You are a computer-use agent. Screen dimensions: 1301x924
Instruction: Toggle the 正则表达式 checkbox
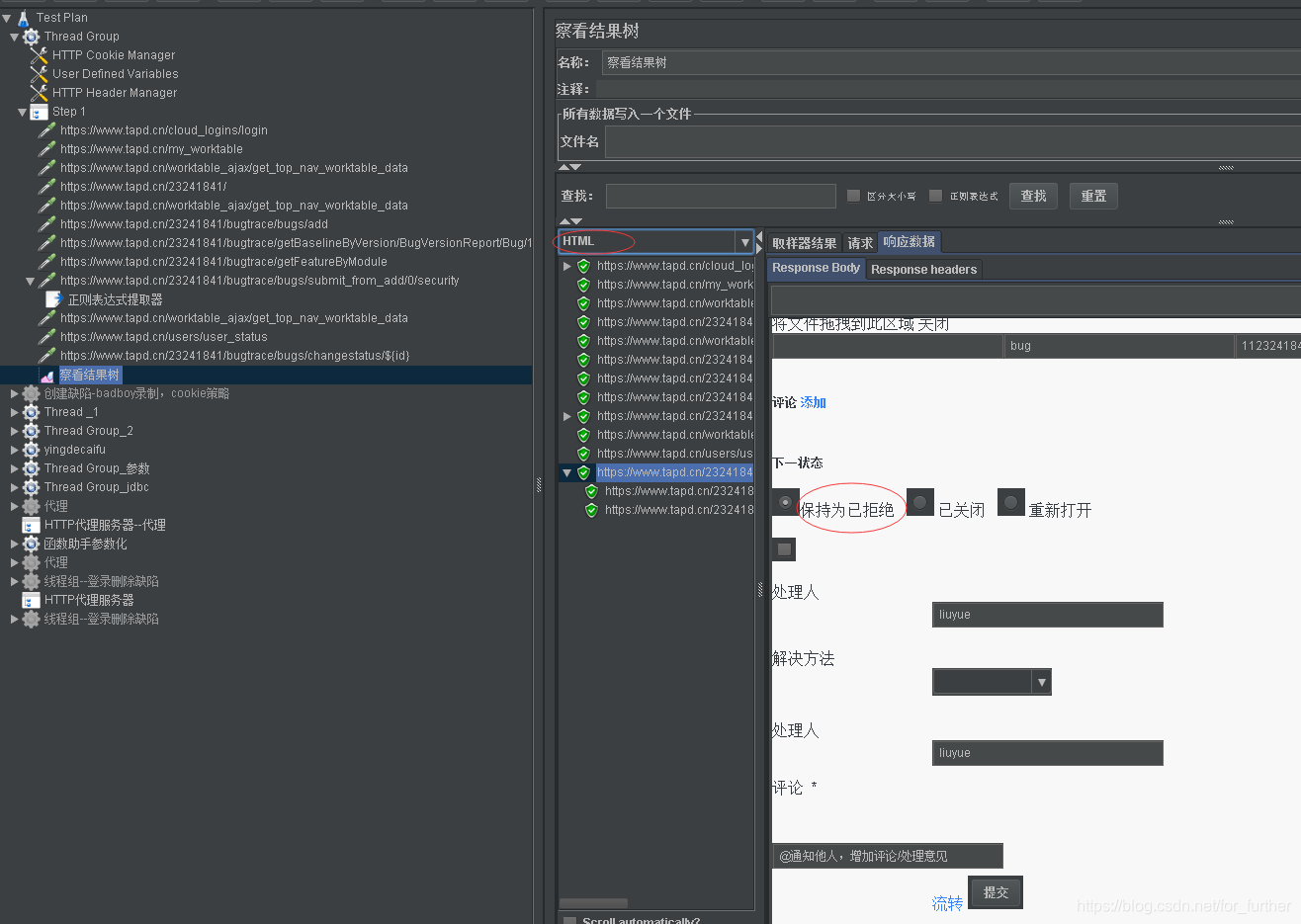click(936, 196)
